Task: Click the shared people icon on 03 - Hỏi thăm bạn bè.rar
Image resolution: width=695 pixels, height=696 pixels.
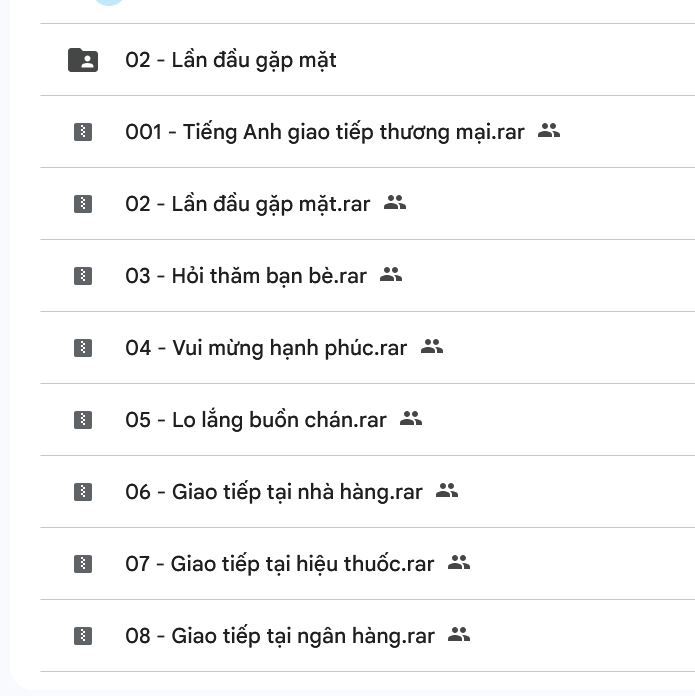Action: 391,274
